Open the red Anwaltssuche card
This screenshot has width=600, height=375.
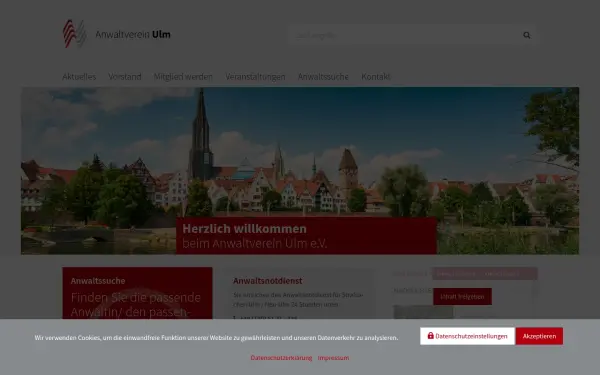[x=137, y=293]
